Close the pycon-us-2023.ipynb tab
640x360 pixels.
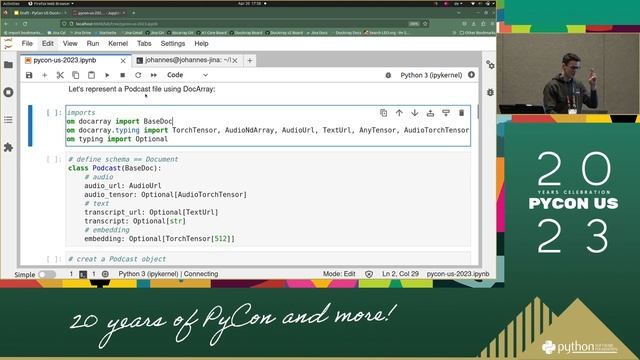coord(123,61)
